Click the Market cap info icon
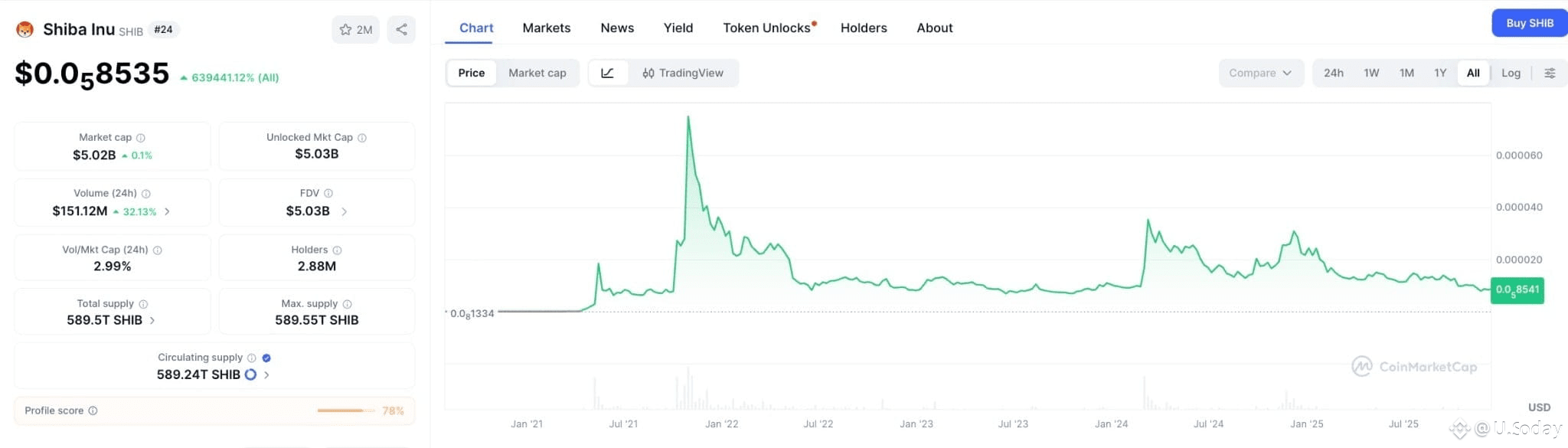 coord(141,138)
